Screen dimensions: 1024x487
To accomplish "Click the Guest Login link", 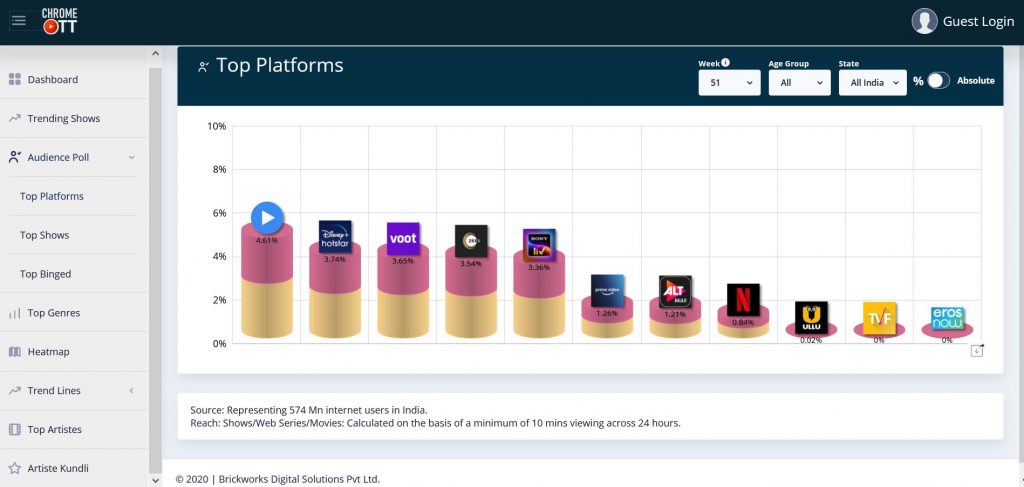I will click(x=963, y=21).
